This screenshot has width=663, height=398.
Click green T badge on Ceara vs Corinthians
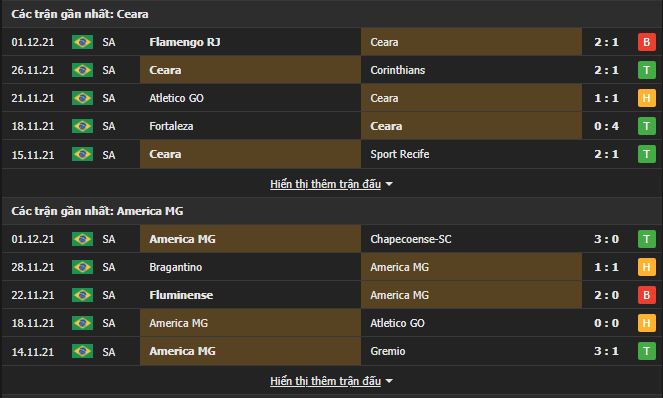[x=647, y=70]
